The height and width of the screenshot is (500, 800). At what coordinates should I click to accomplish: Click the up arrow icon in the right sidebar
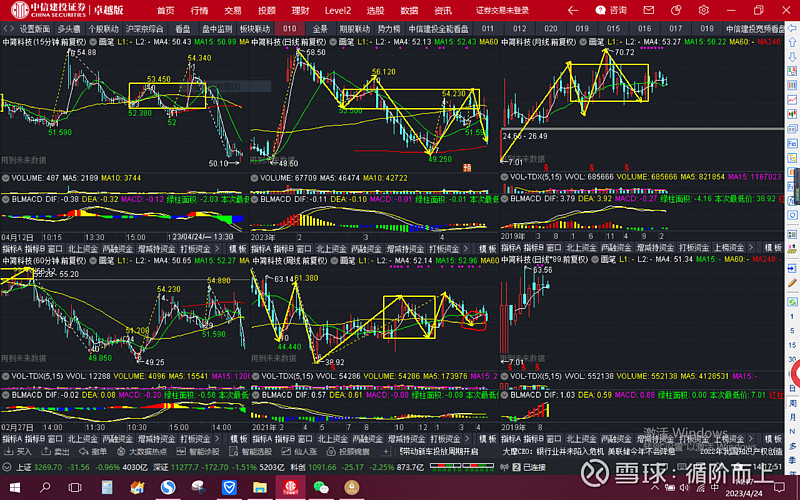pos(792,43)
